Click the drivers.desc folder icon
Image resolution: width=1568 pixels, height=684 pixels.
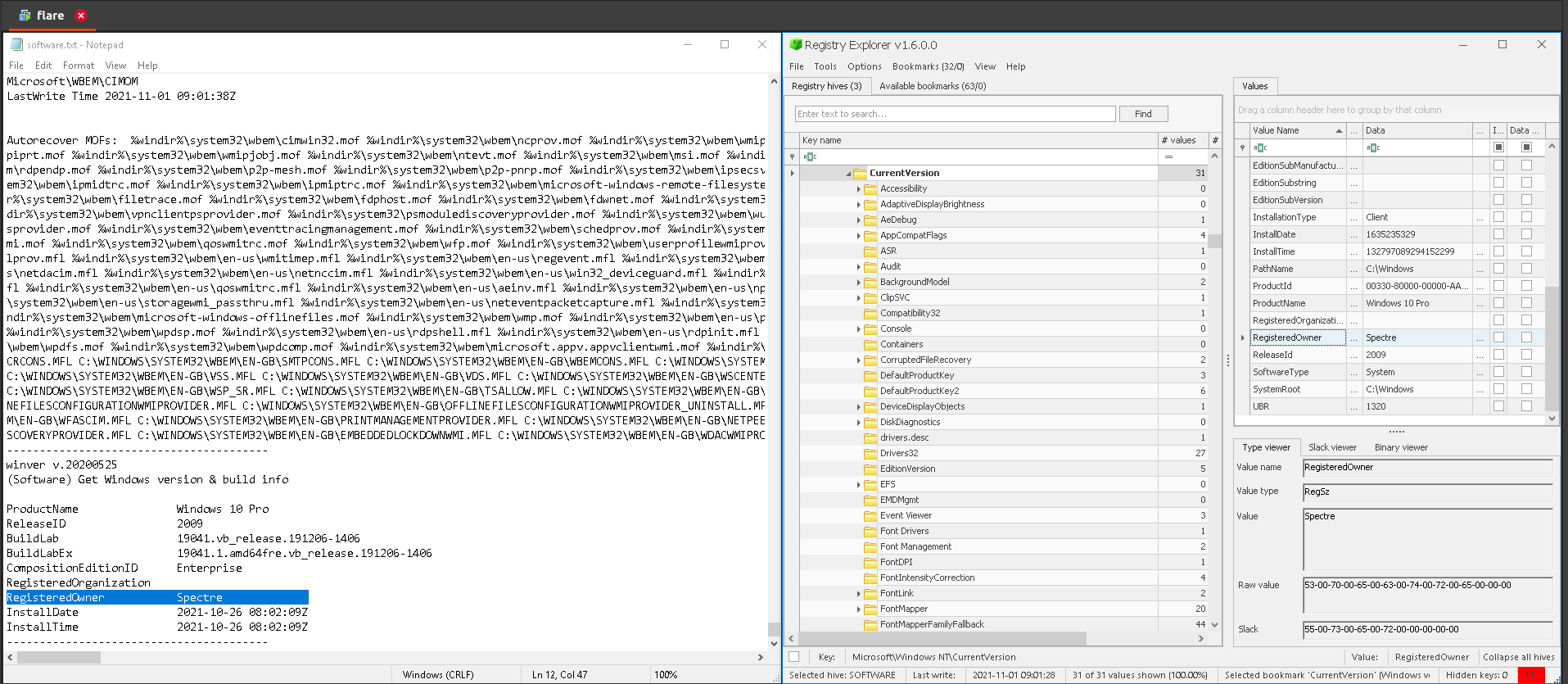870,438
